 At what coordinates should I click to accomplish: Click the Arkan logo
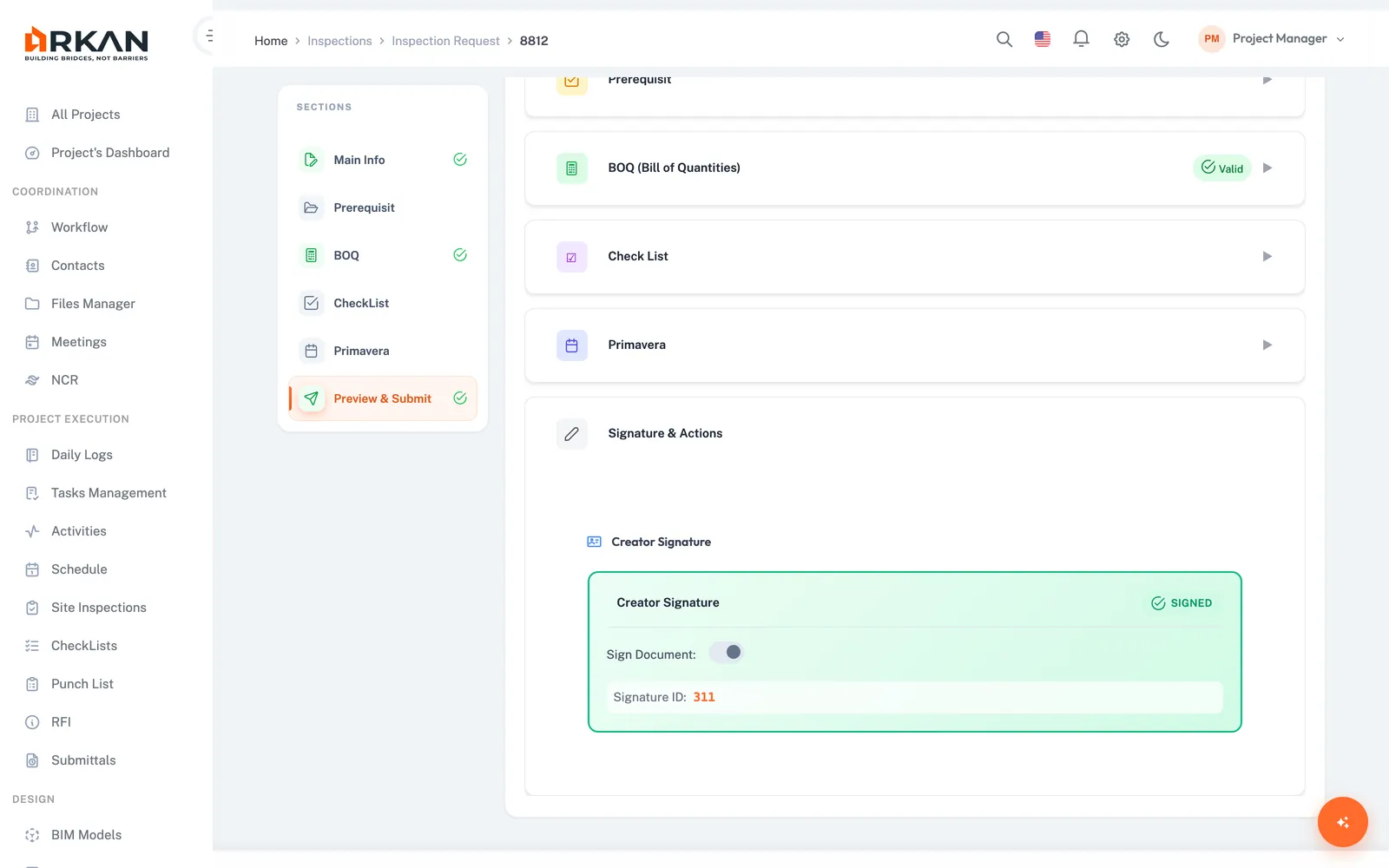click(x=86, y=43)
